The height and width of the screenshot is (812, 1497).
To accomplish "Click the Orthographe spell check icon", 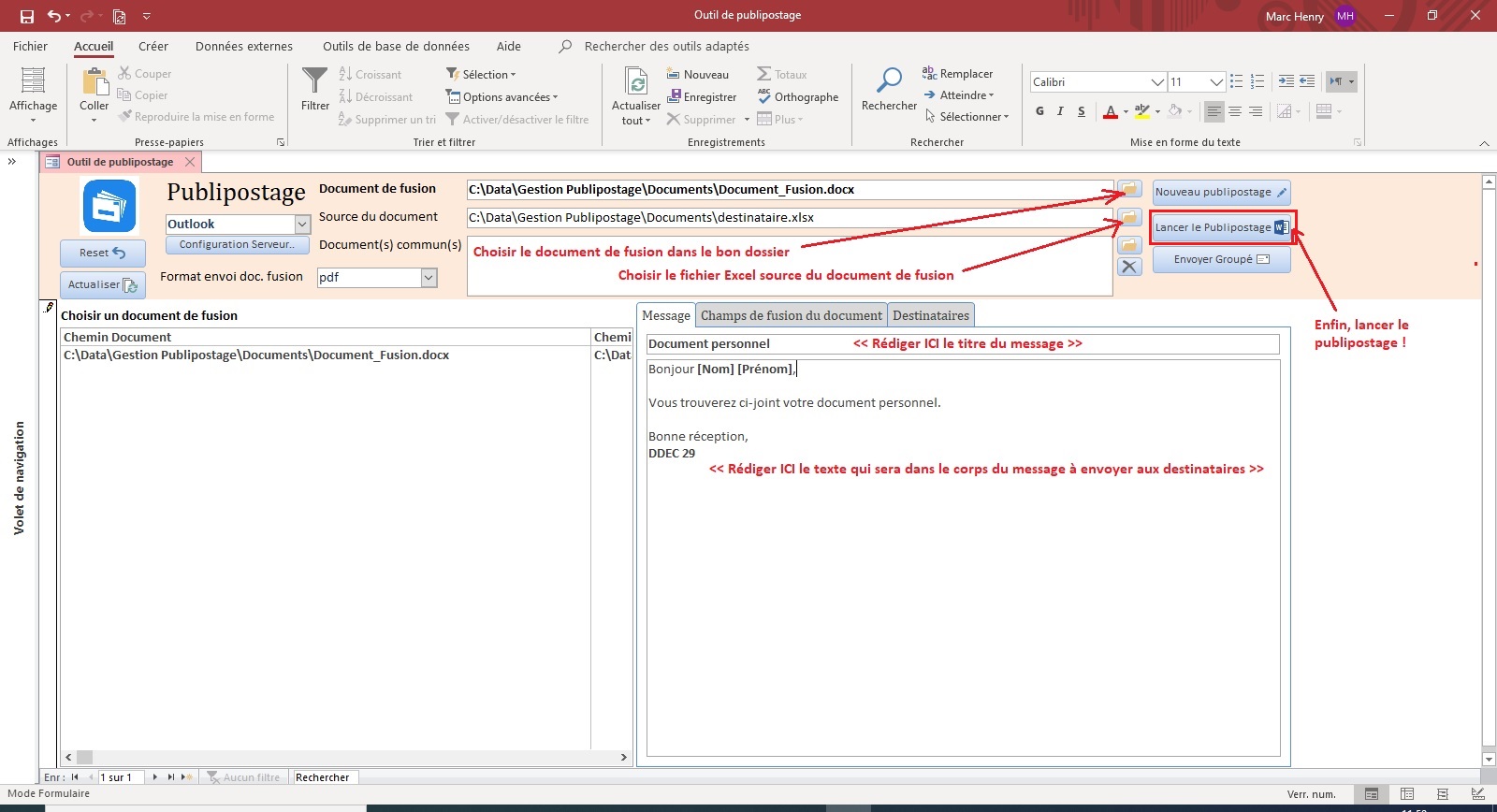I will coord(764,96).
